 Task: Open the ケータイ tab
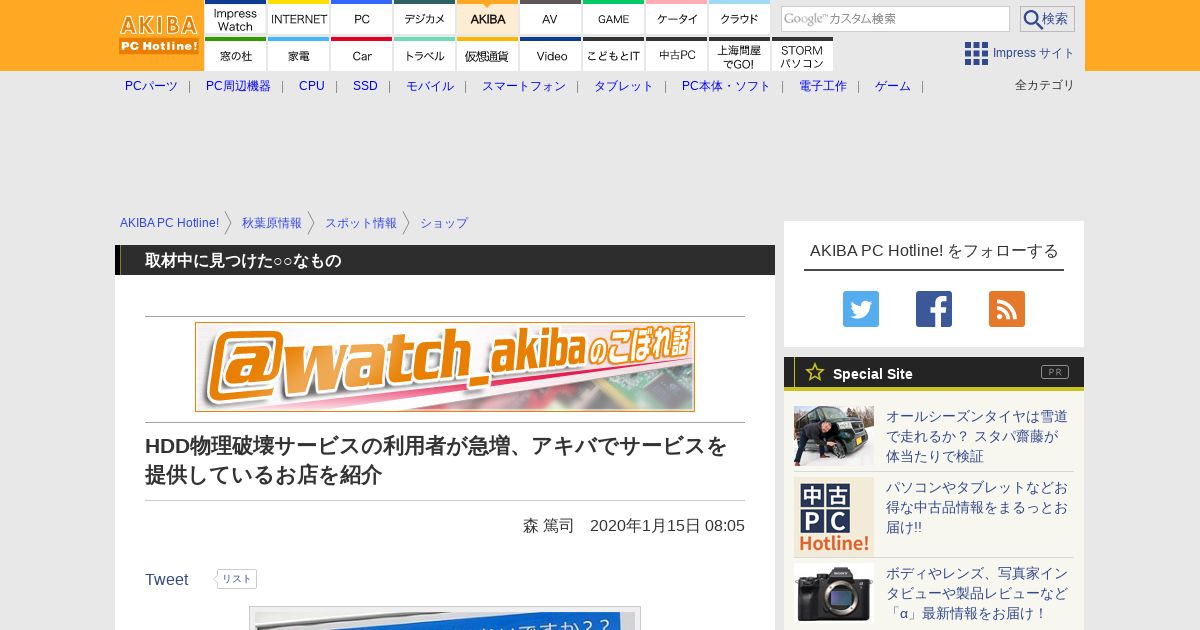[x=676, y=17]
